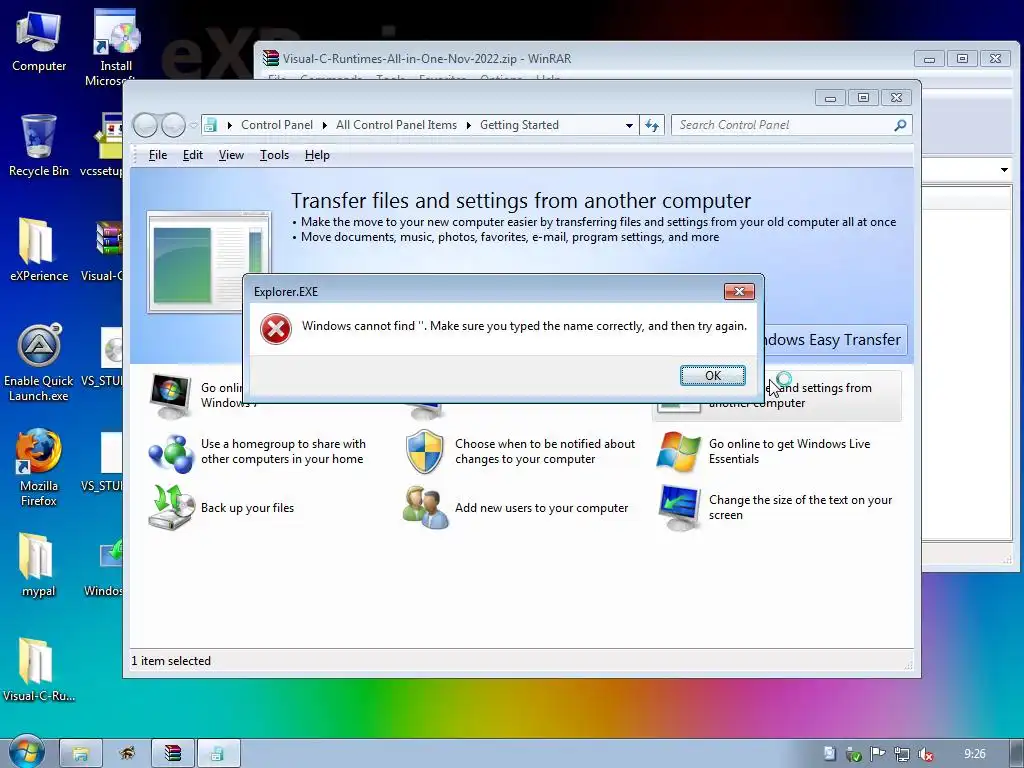Click the network tray icon

pyautogui.click(x=901, y=754)
